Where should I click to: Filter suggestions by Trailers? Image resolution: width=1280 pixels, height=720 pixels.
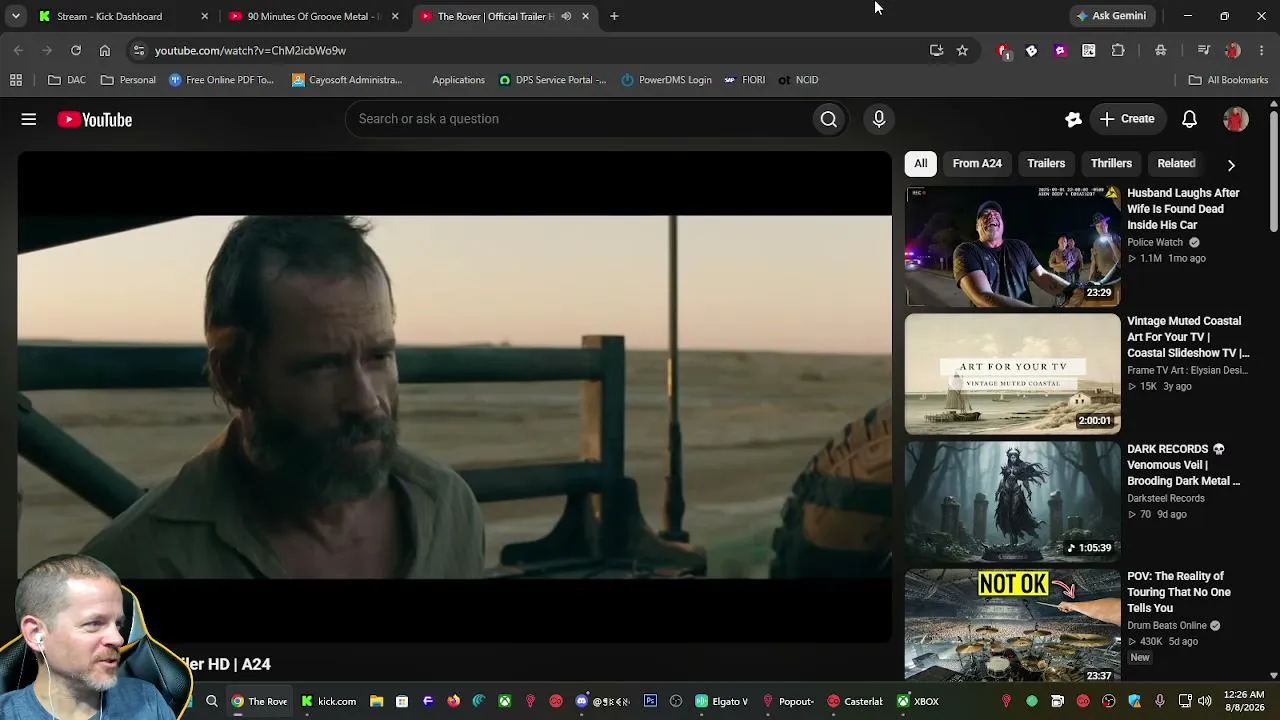pyautogui.click(x=1046, y=164)
